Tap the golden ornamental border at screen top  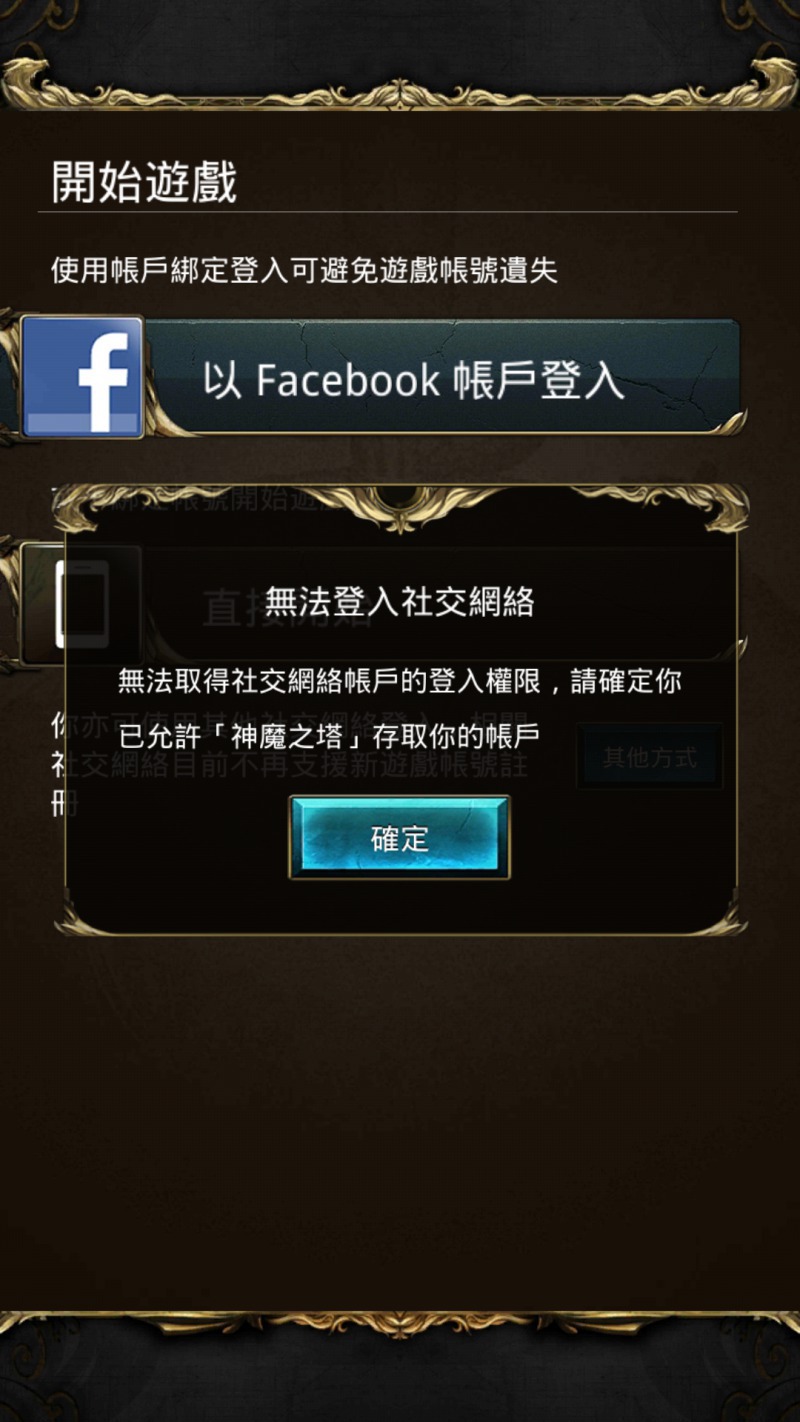(400, 85)
